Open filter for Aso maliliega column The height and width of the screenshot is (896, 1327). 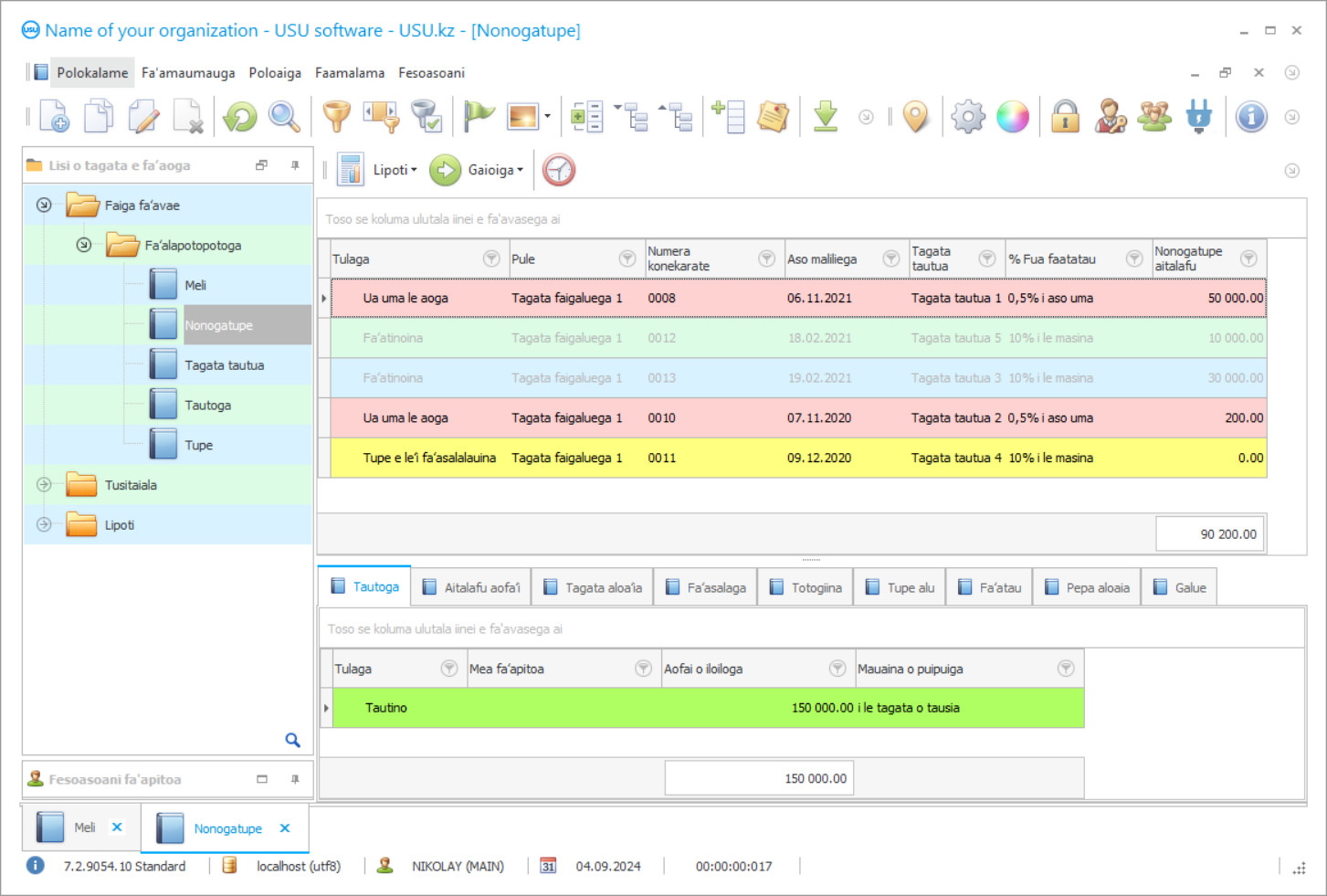tap(891, 258)
